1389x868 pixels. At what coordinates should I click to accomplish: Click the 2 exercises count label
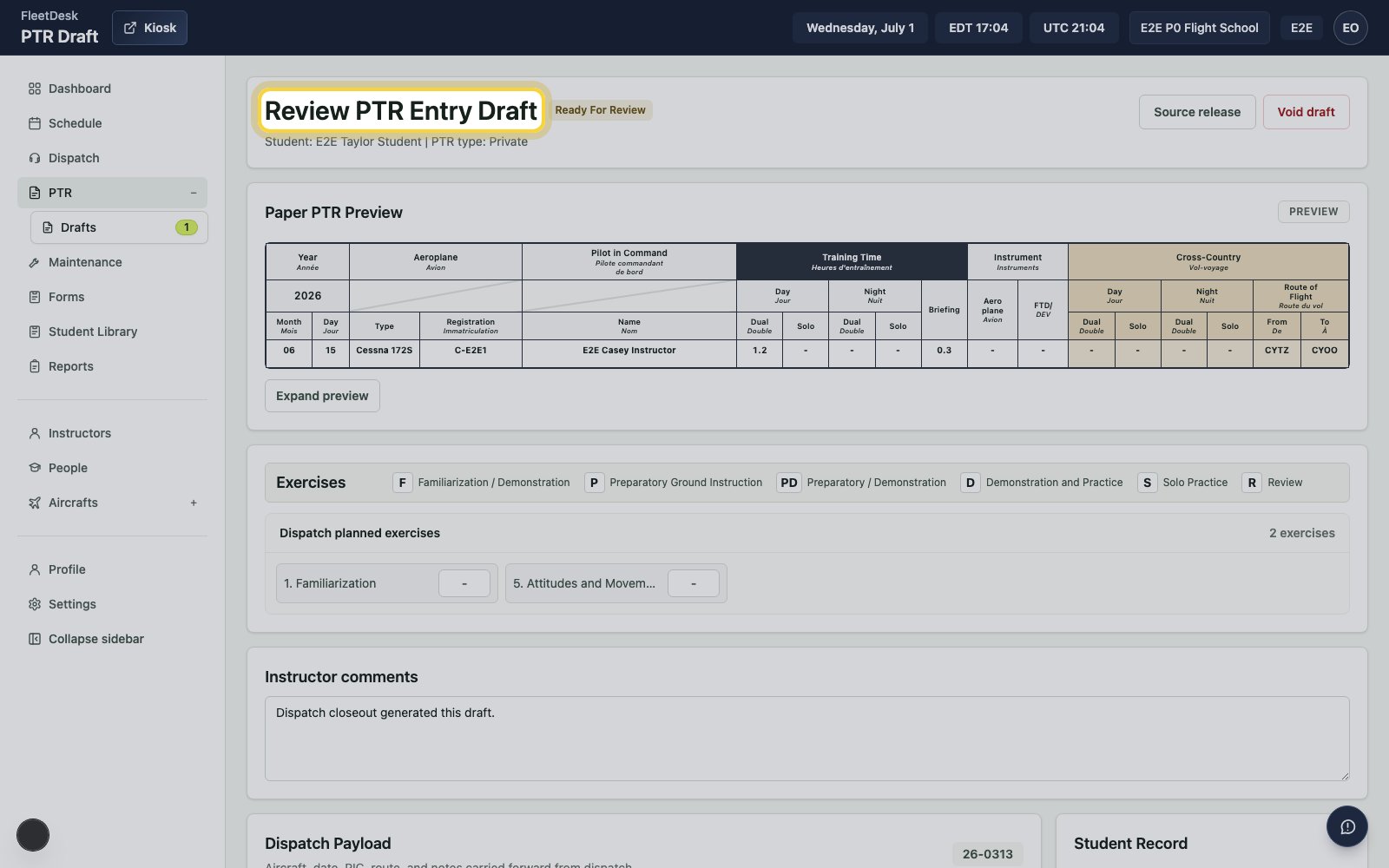click(x=1302, y=533)
